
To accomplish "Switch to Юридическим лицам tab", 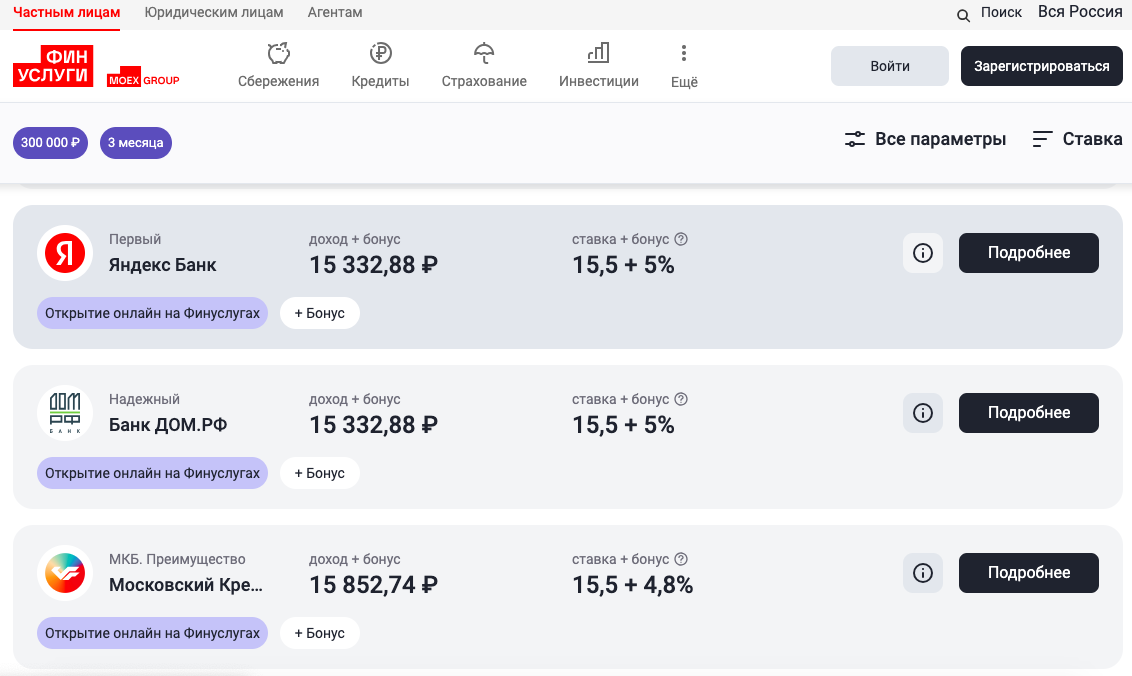I will pos(214,12).
